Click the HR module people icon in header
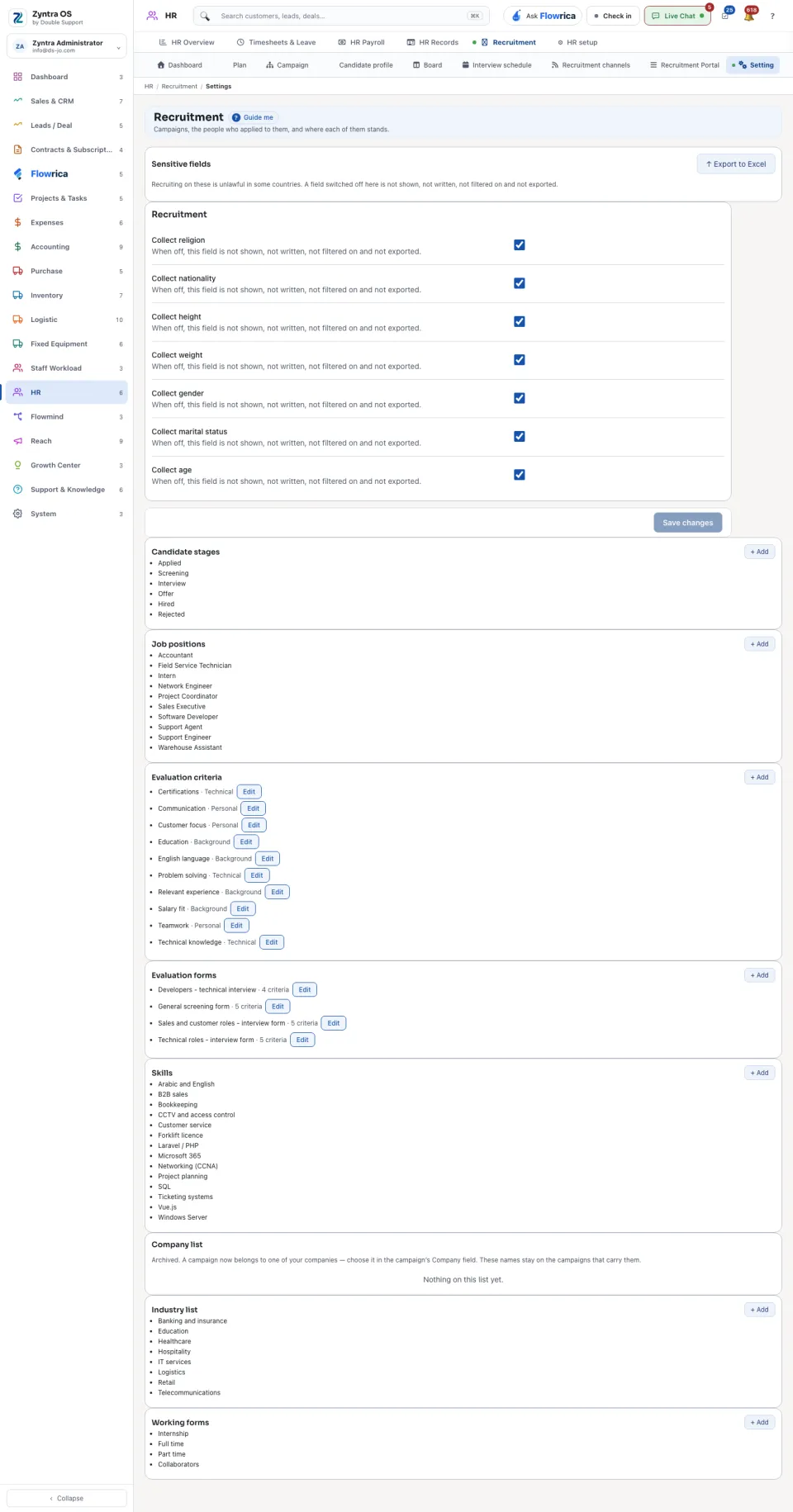This screenshot has height=1512, width=793. pyautogui.click(x=152, y=16)
